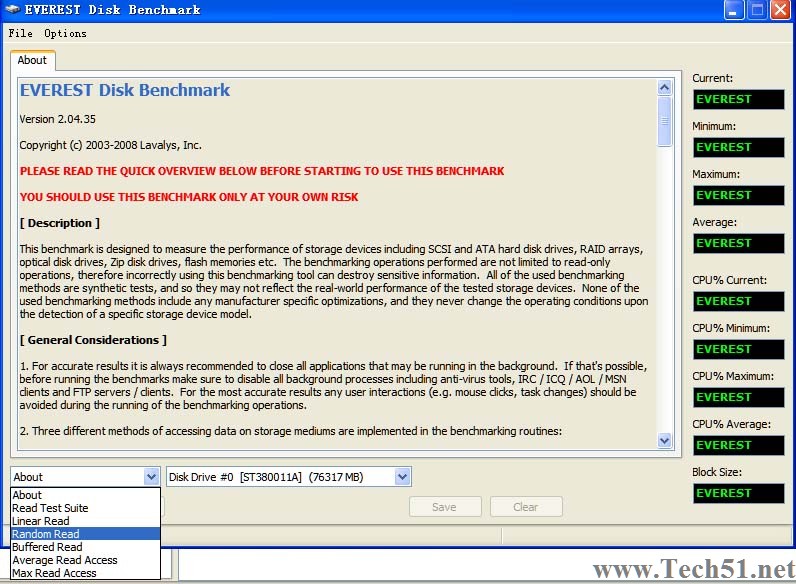Click the Maximum value display
796x584 pixels.
(739, 196)
